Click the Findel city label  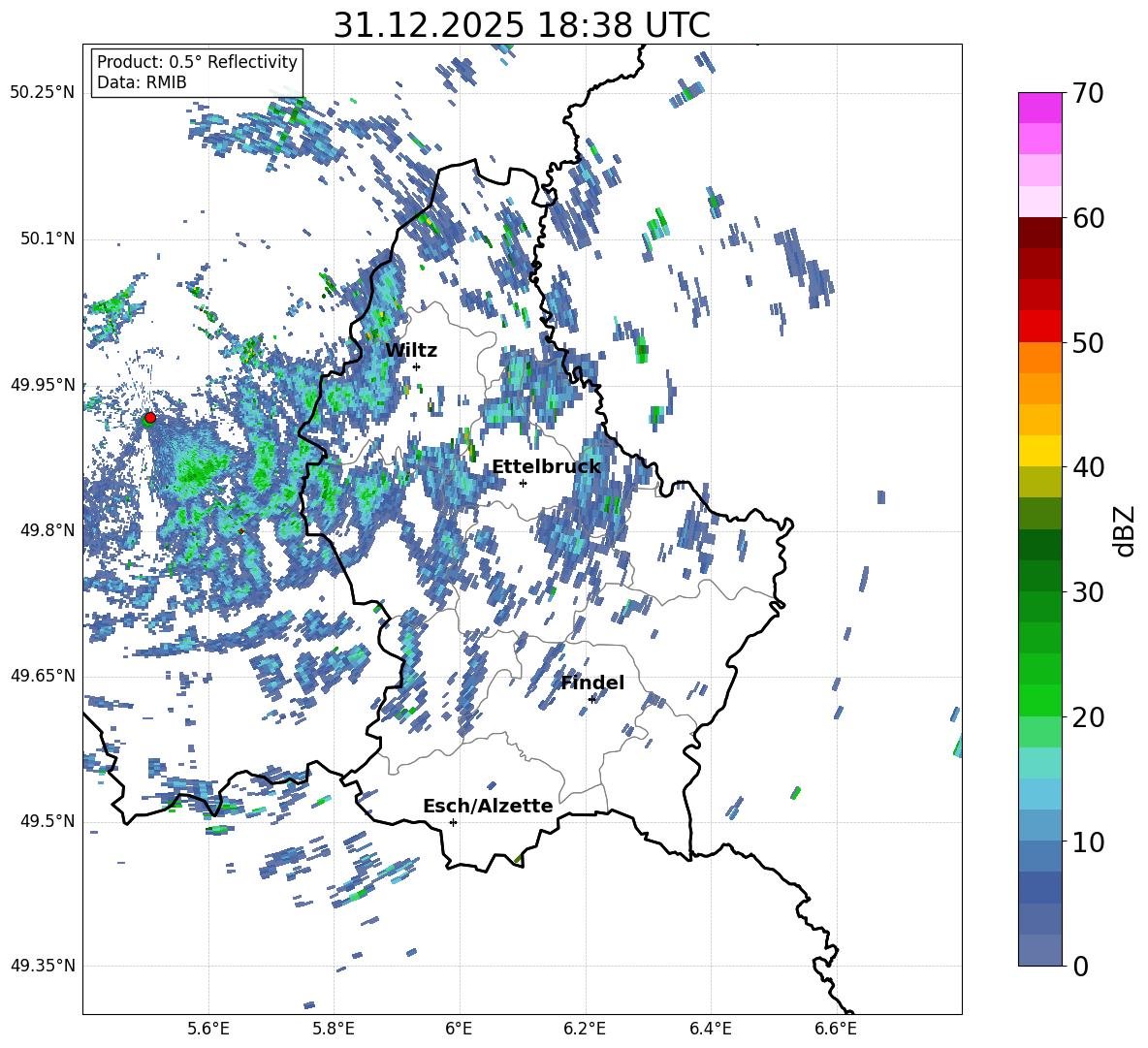(x=592, y=683)
